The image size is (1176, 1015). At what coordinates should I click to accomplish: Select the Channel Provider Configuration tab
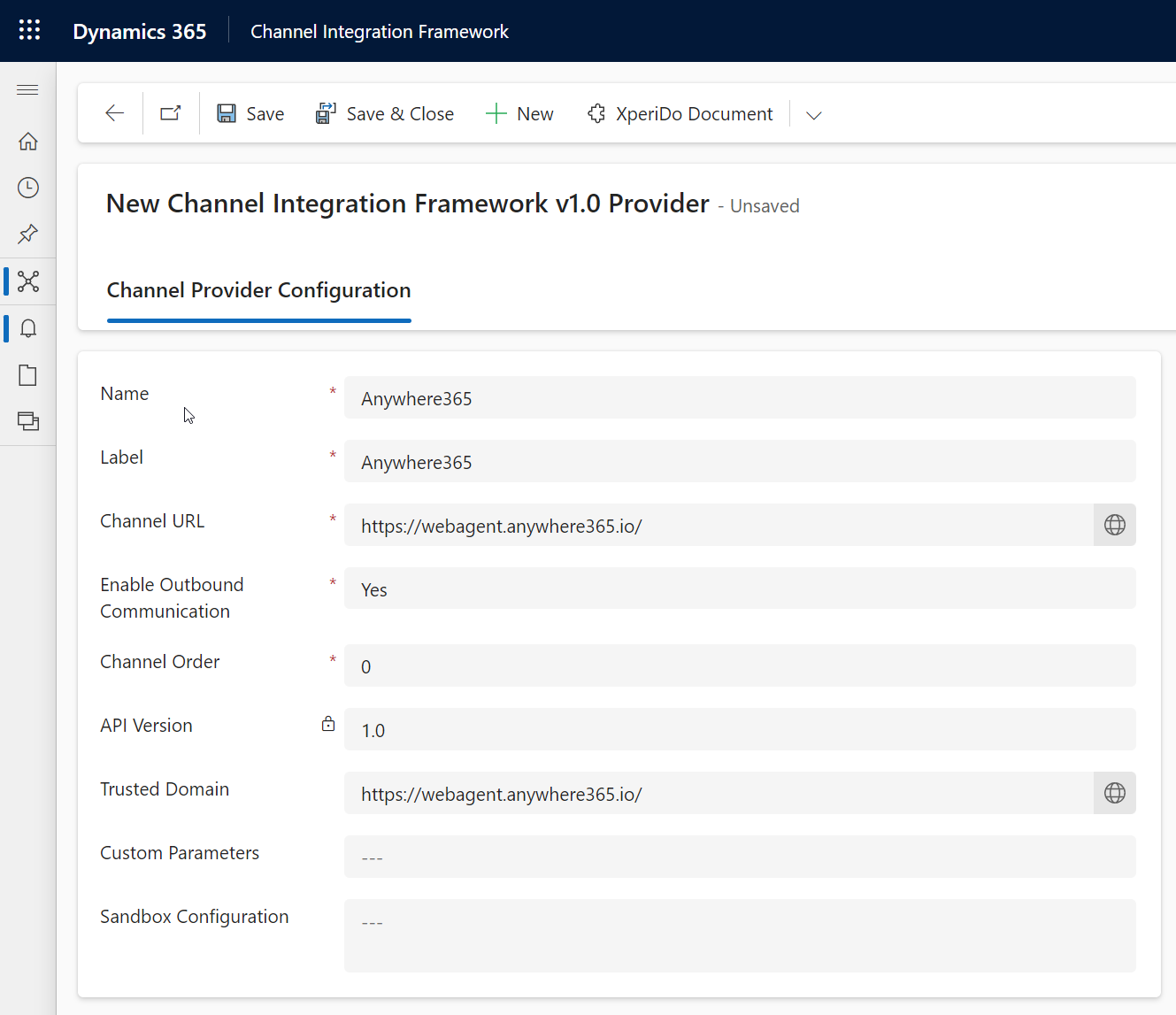tap(258, 290)
